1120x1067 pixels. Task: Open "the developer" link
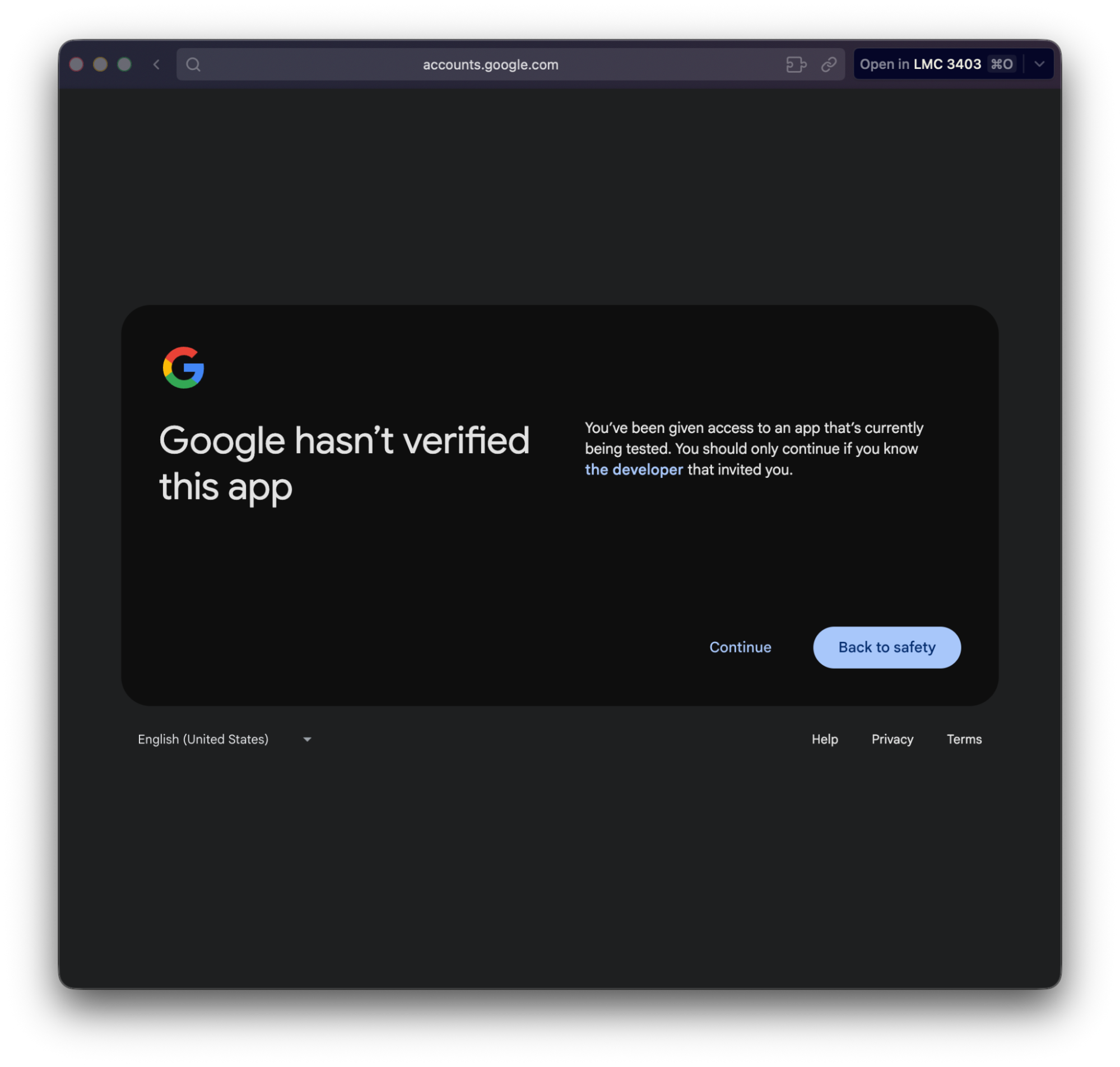[634, 469]
